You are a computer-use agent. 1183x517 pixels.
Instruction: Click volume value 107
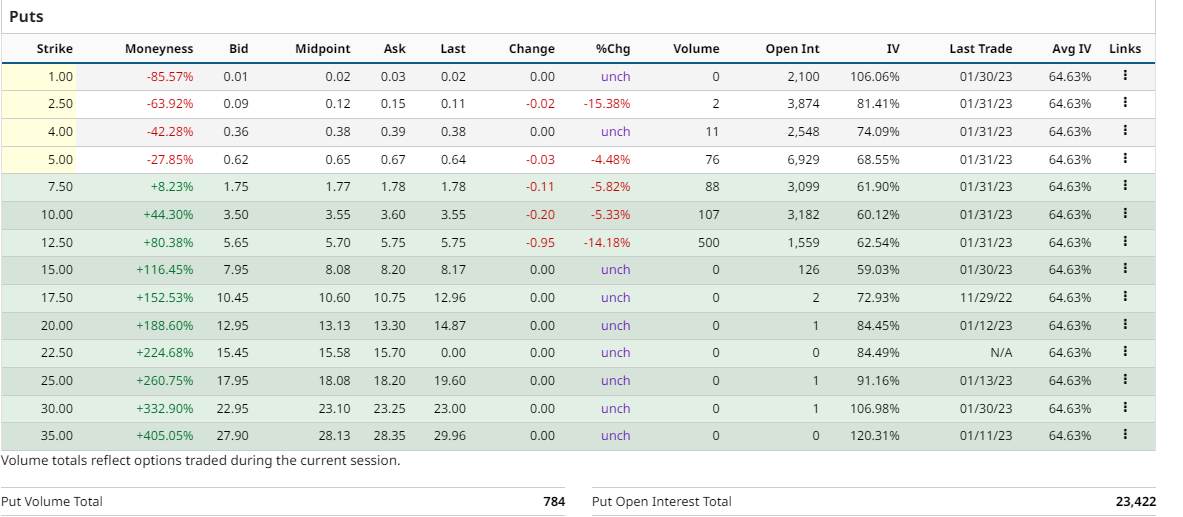709,215
